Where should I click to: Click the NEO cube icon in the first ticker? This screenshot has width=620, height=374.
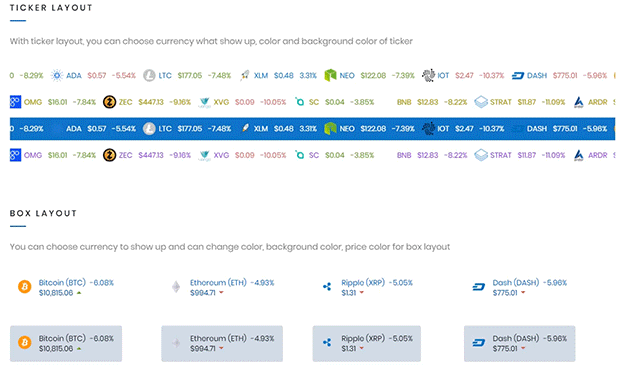[330, 75]
